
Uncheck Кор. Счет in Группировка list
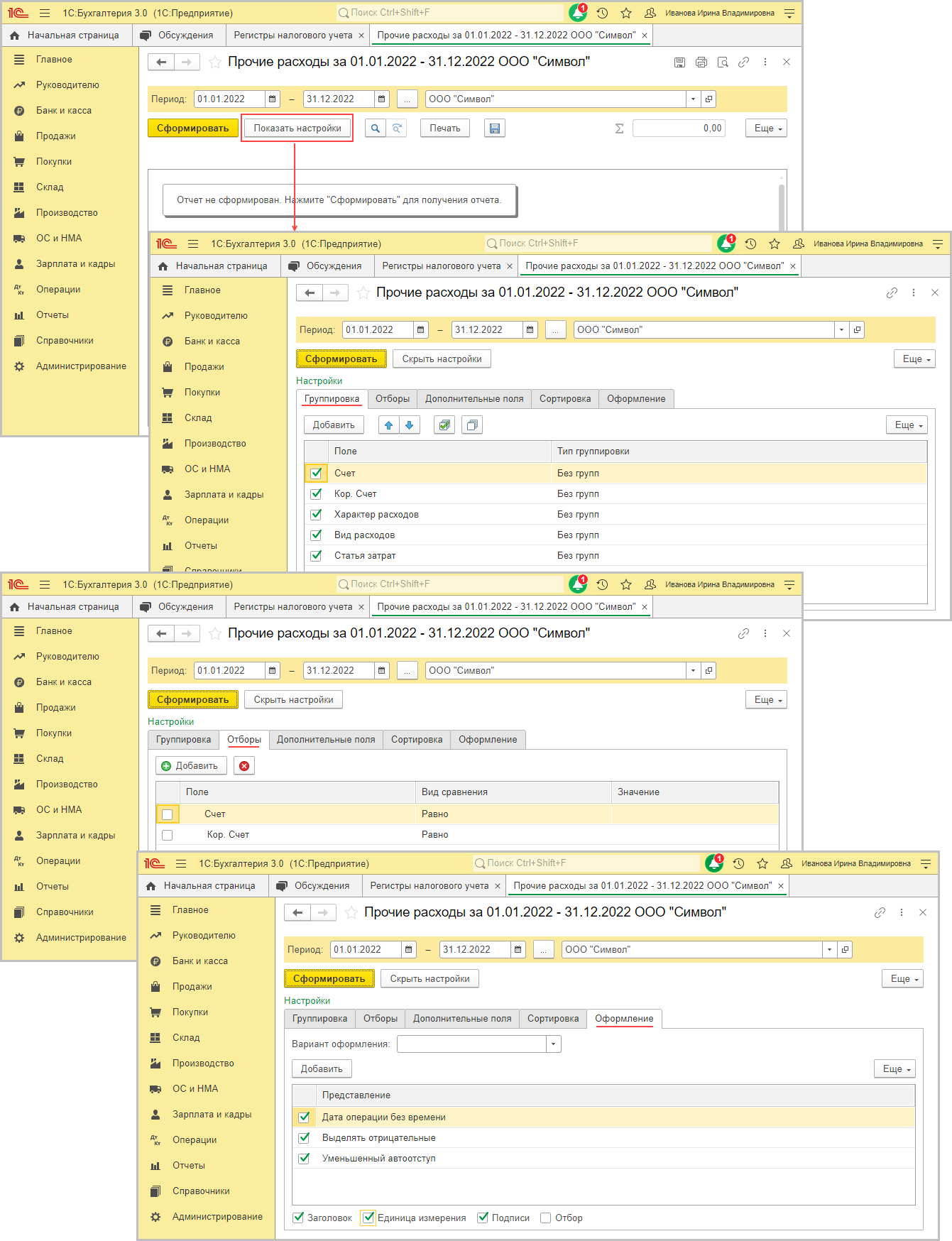point(317,494)
